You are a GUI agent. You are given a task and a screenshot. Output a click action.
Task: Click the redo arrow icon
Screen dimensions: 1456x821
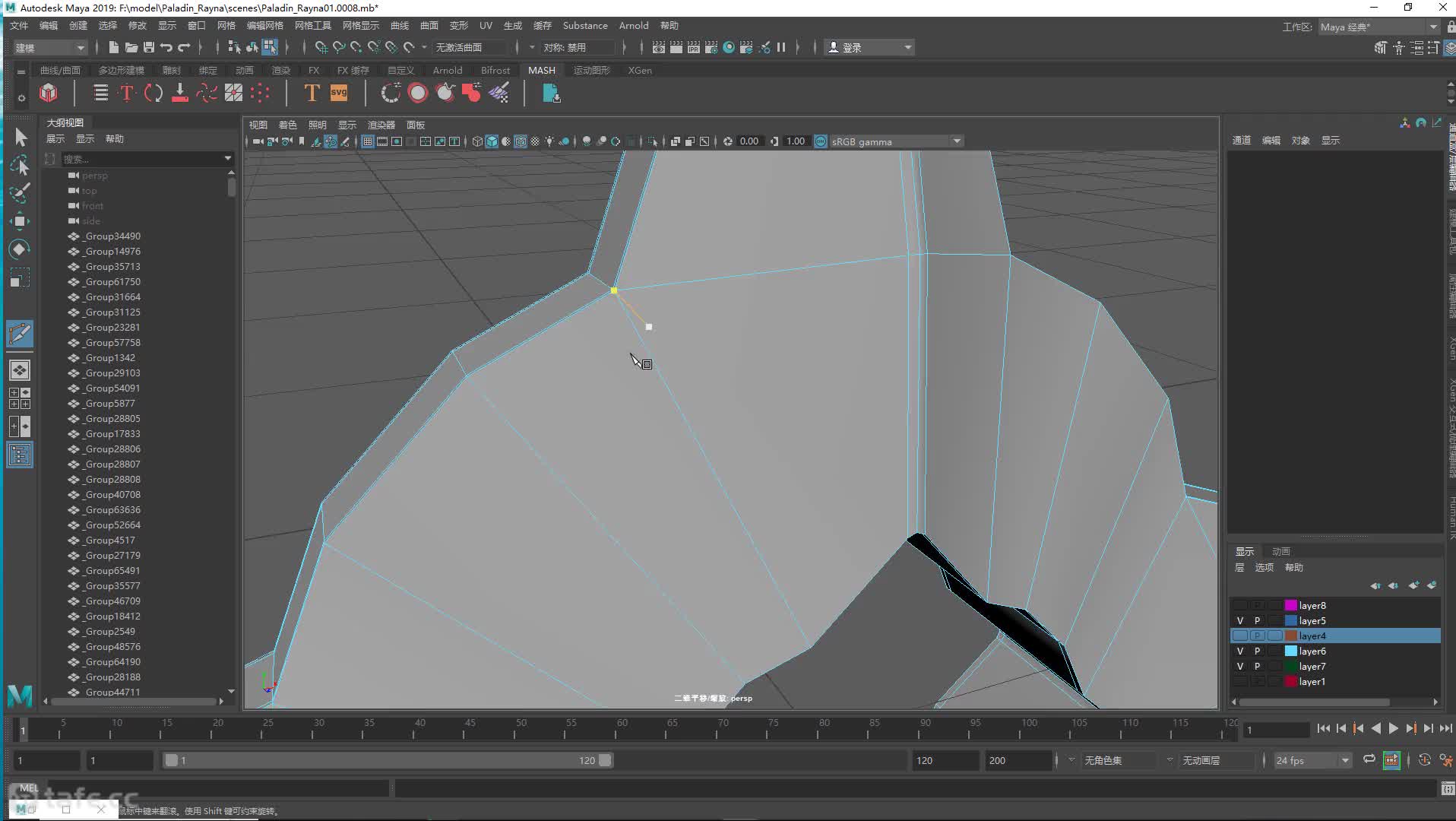point(183,47)
